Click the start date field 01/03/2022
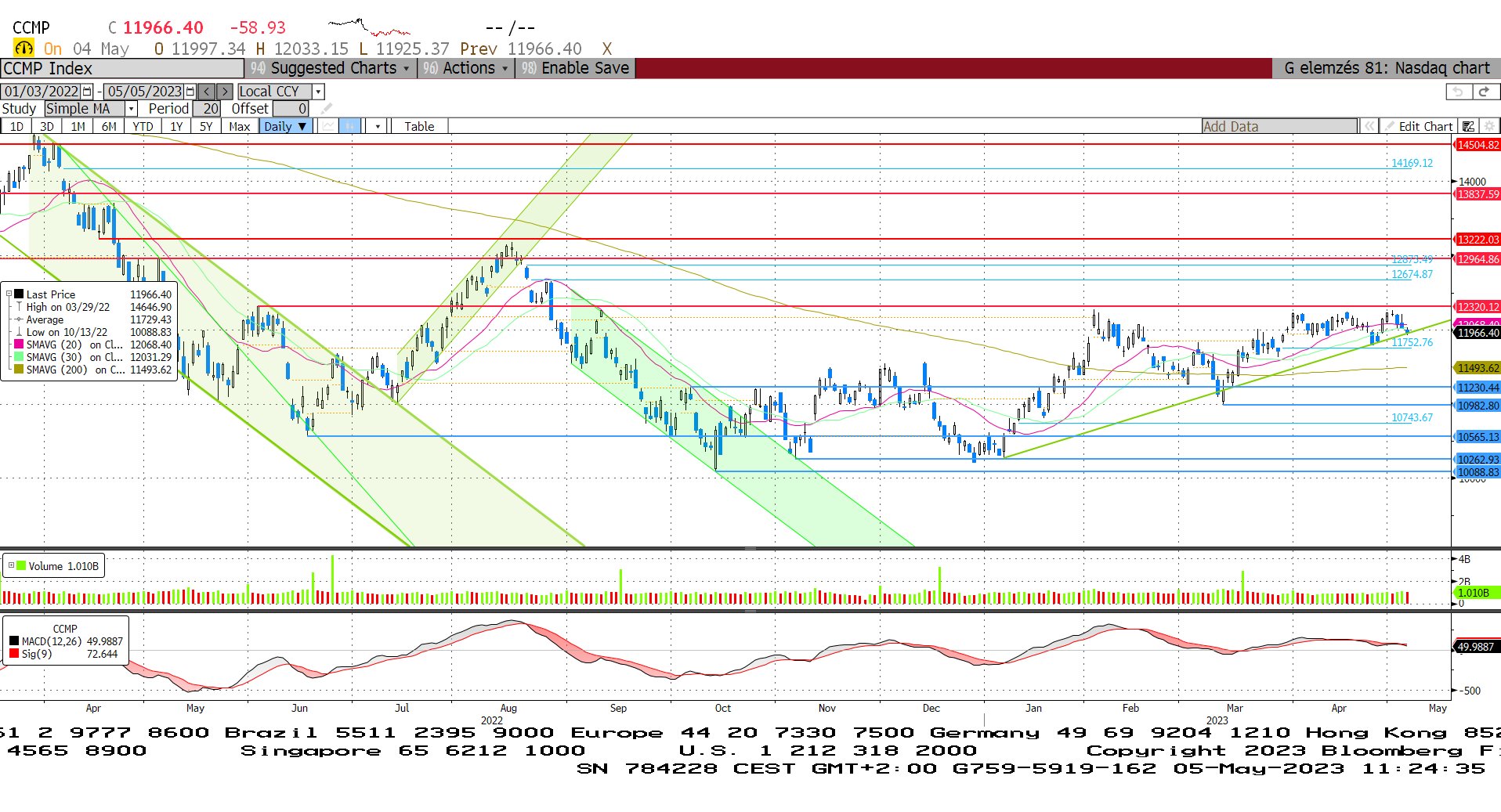 point(41,92)
